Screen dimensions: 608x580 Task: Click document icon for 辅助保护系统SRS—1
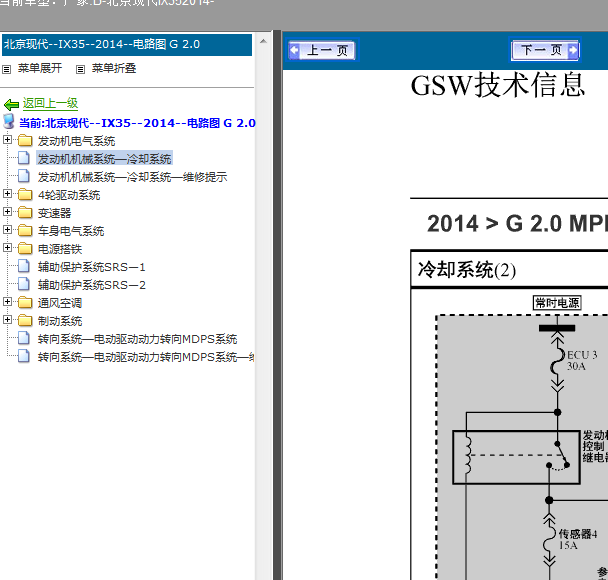24,266
